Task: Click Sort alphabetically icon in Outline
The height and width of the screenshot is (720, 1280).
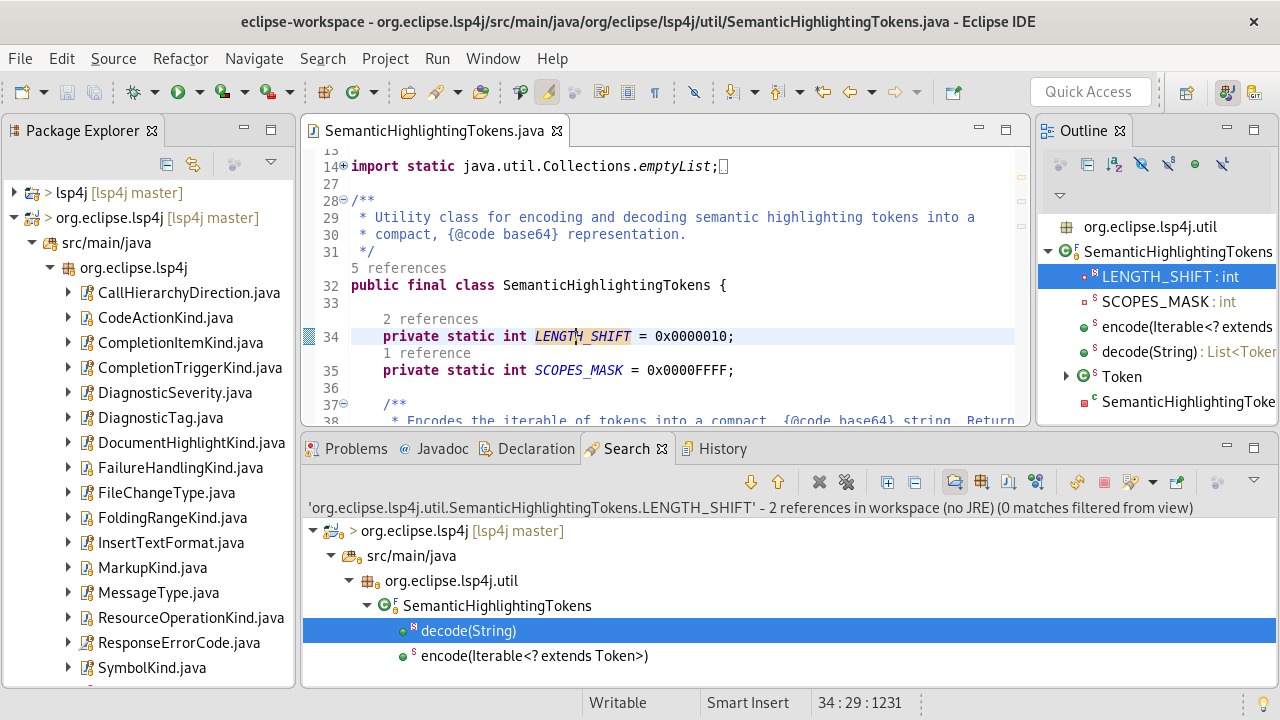Action: click(1114, 165)
